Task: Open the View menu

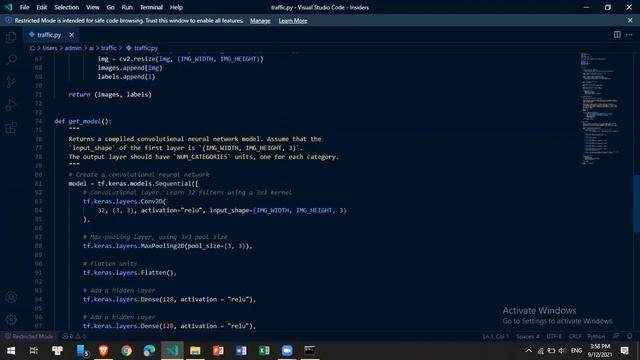Action: pyautogui.click(x=93, y=7)
